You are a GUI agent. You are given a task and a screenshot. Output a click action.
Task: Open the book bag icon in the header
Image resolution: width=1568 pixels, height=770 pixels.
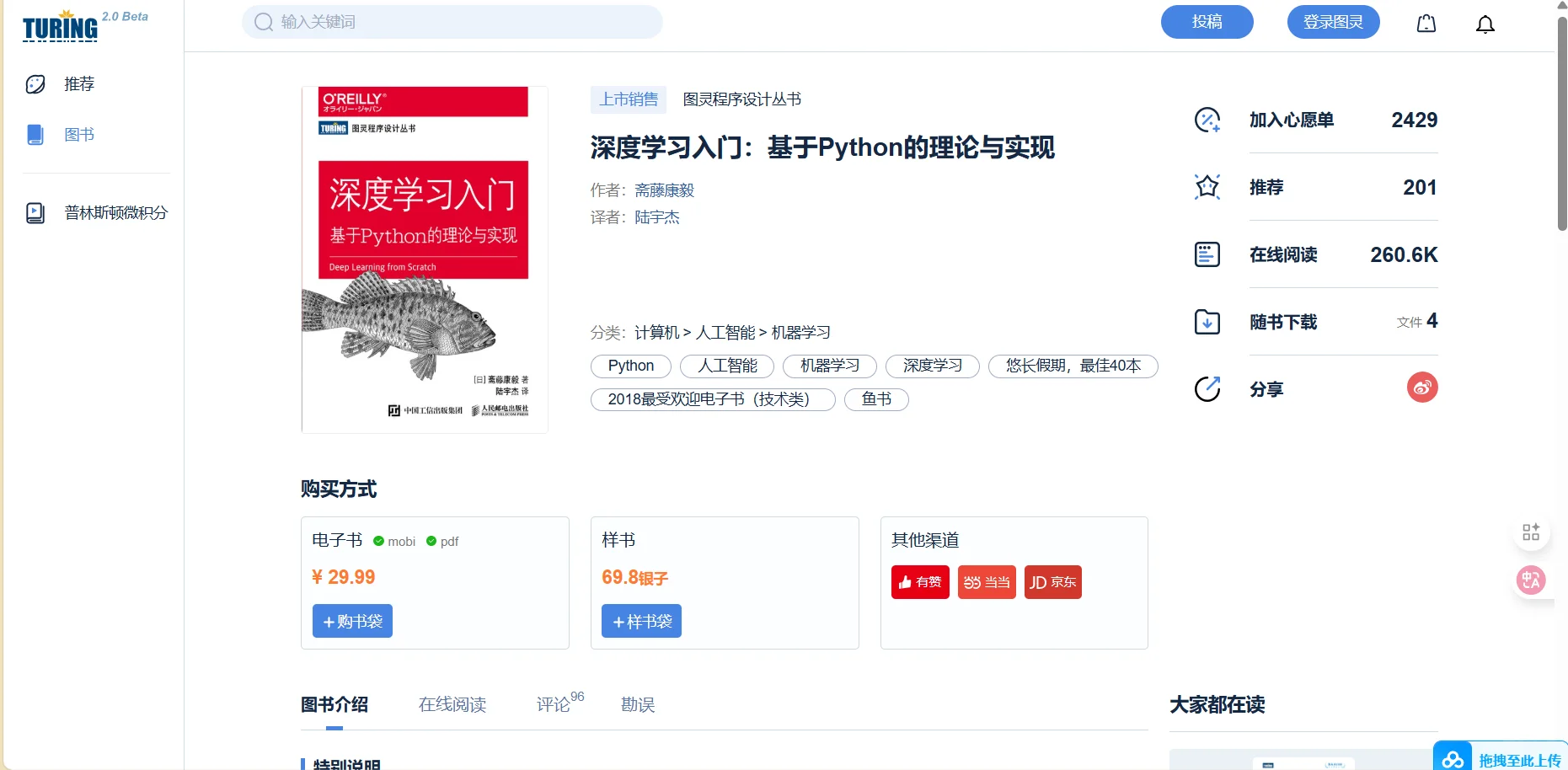pyautogui.click(x=1426, y=23)
